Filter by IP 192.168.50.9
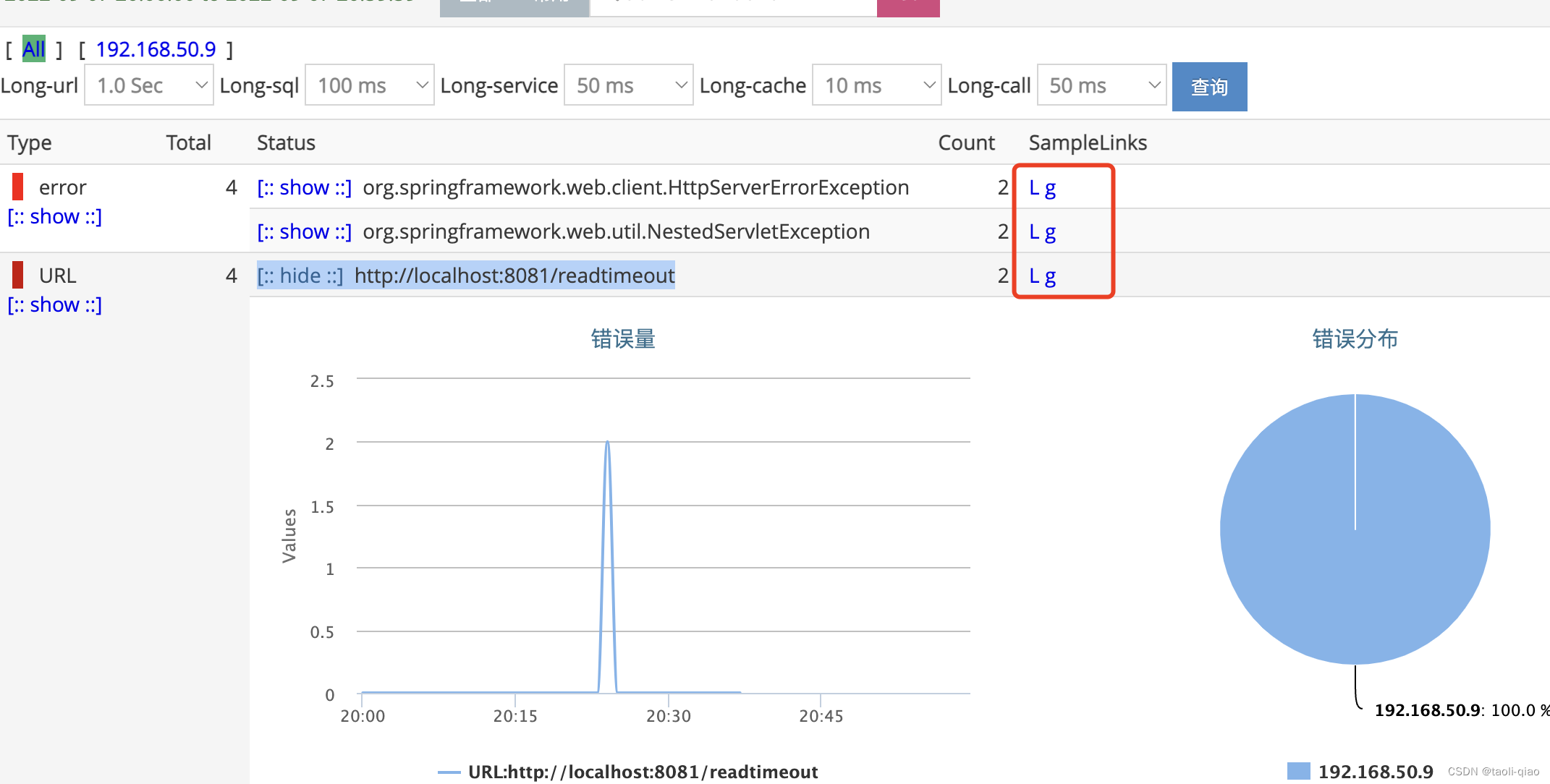This screenshot has width=1550, height=784. (156, 49)
